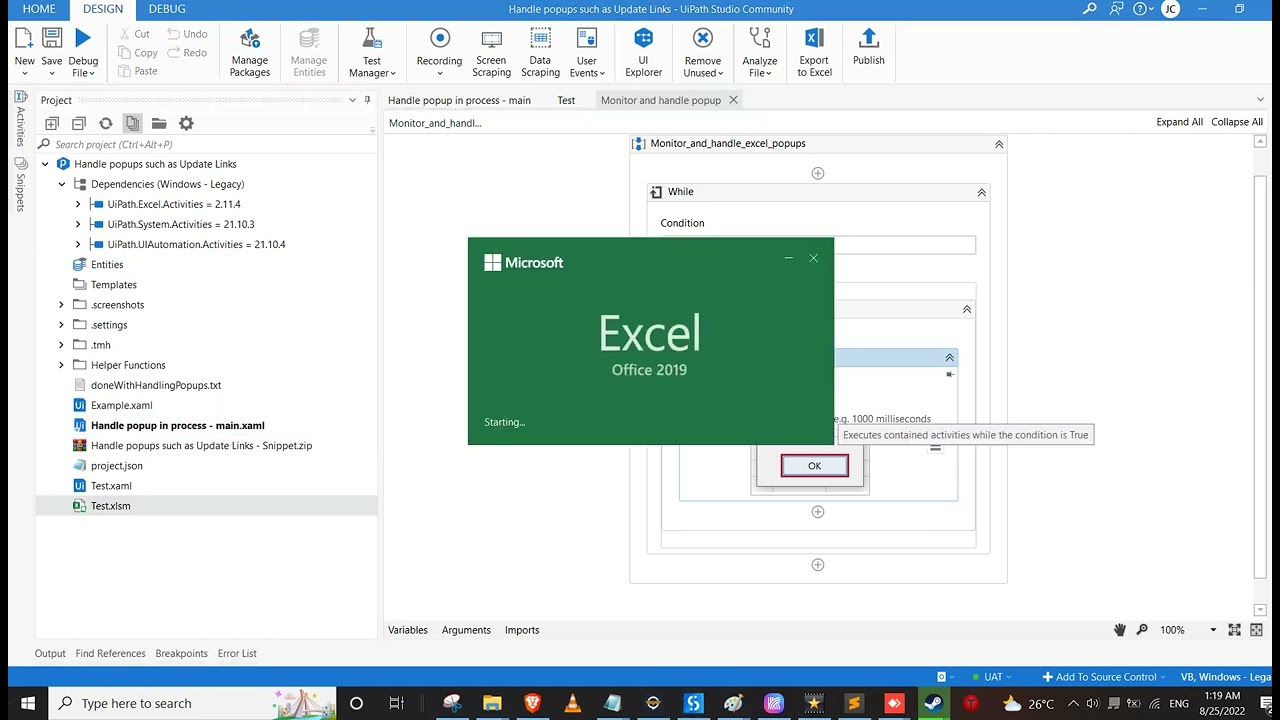Click the fit to screen icon

click(x=1234, y=630)
